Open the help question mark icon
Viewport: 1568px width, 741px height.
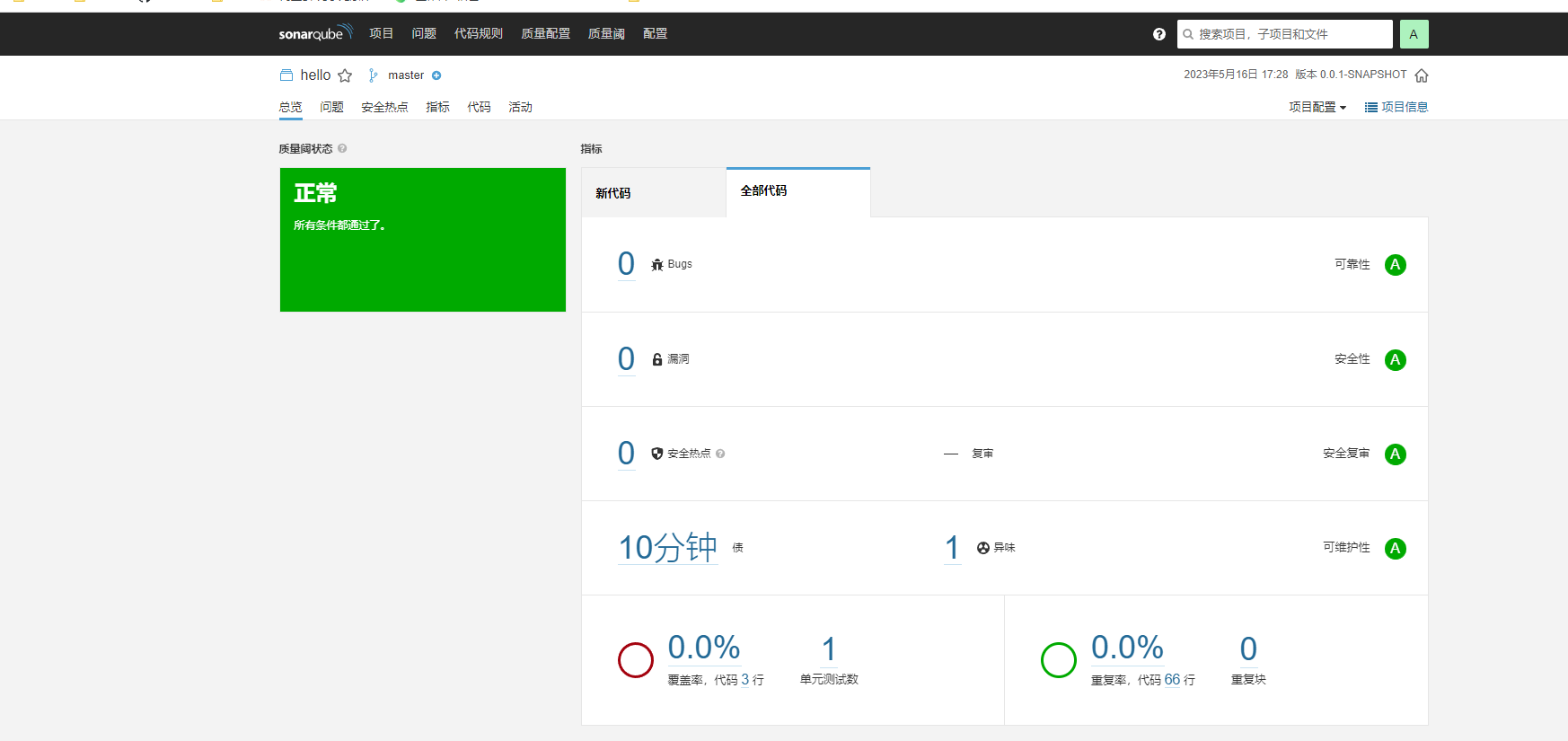pyautogui.click(x=1159, y=34)
